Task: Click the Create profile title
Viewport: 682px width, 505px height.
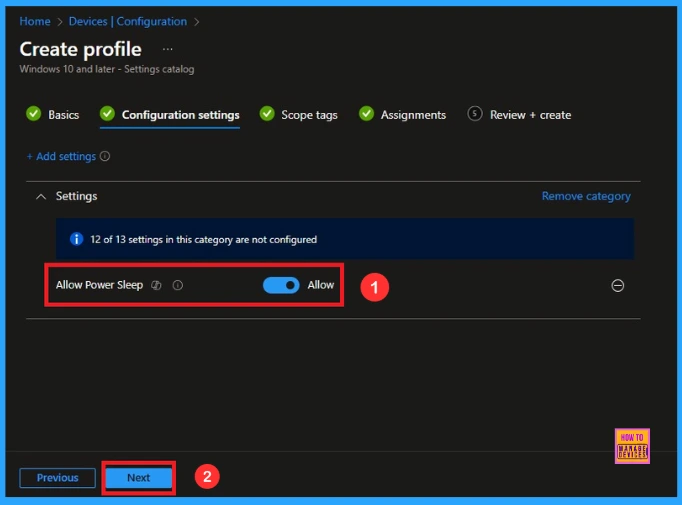Action: pyautogui.click(x=80, y=49)
